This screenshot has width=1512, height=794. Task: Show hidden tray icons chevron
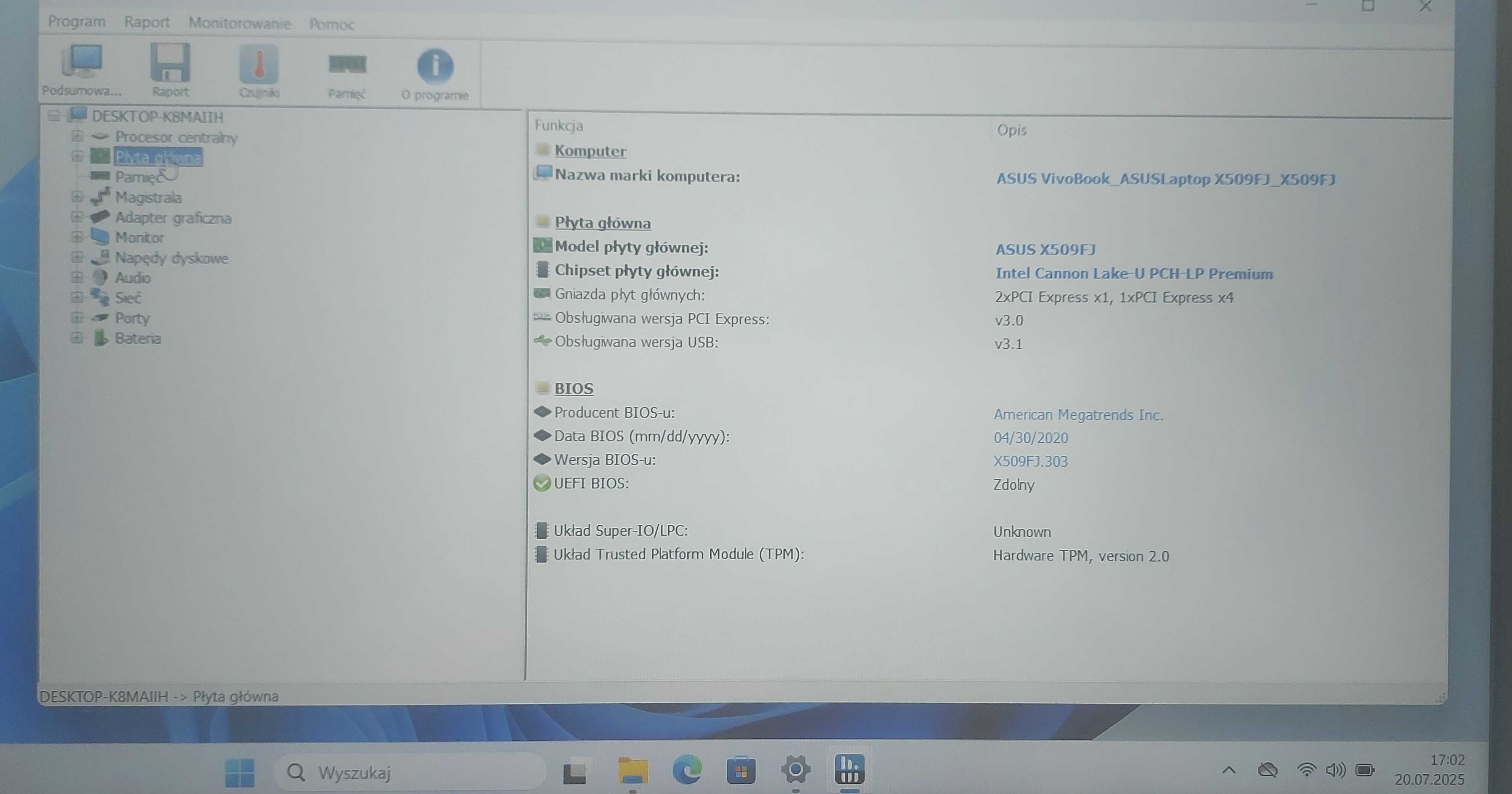point(1229,769)
